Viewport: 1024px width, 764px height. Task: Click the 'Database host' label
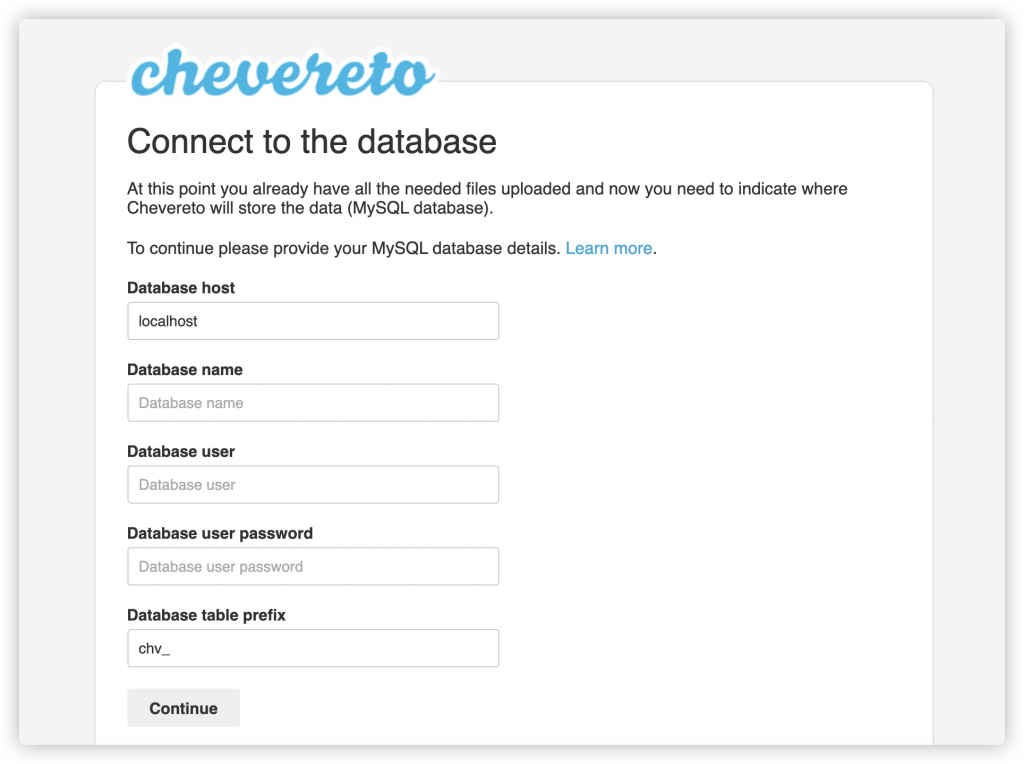[181, 288]
